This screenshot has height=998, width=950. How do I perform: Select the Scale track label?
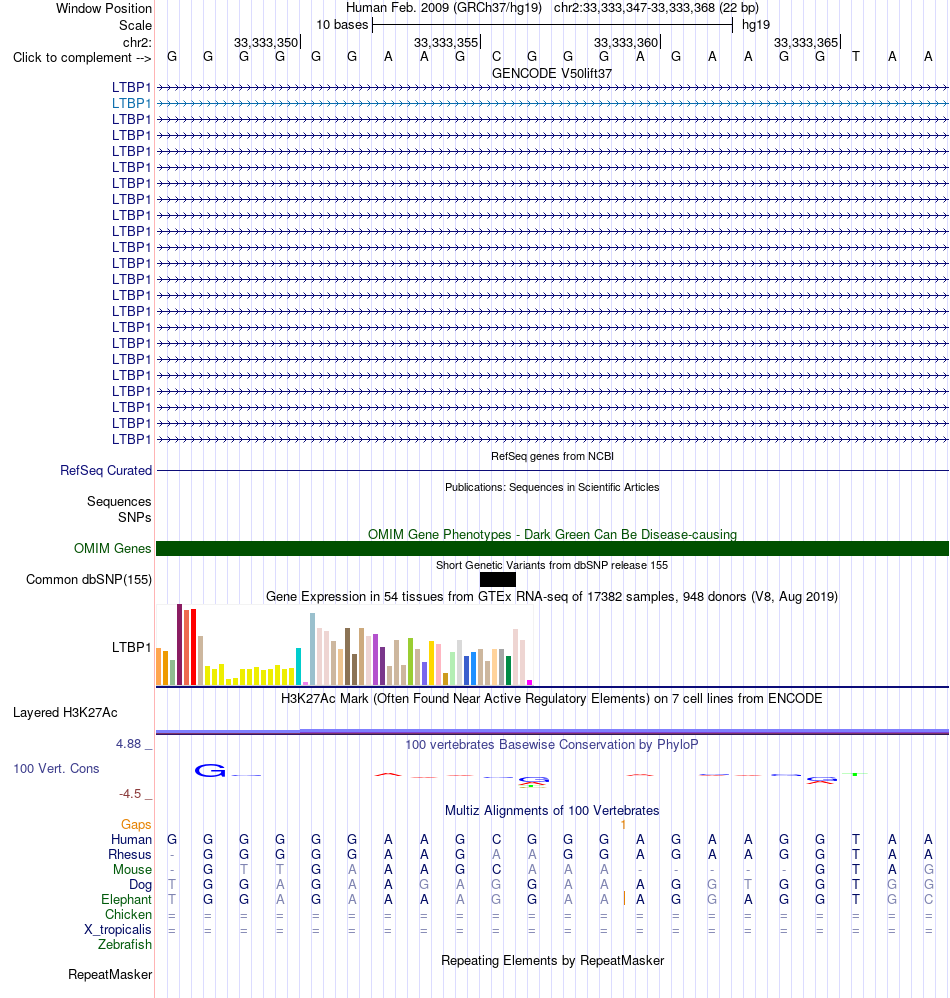[135, 25]
